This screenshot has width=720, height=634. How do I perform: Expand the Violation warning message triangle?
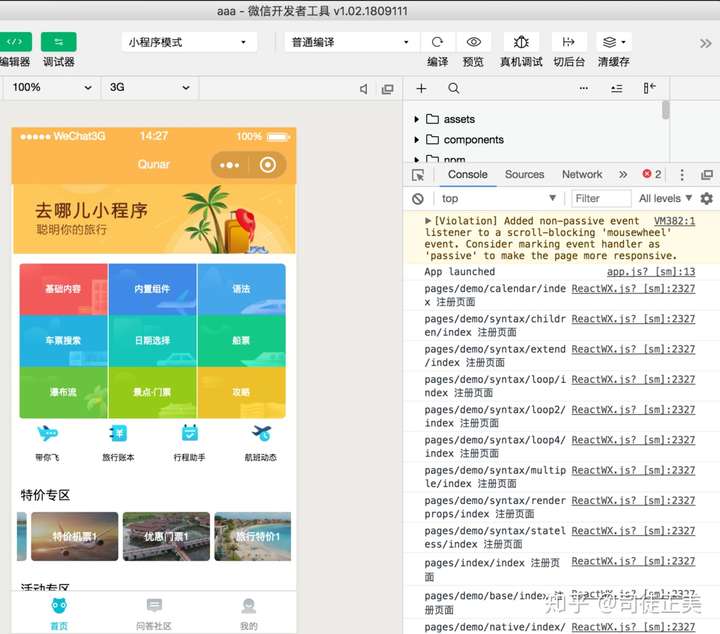coord(428,221)
